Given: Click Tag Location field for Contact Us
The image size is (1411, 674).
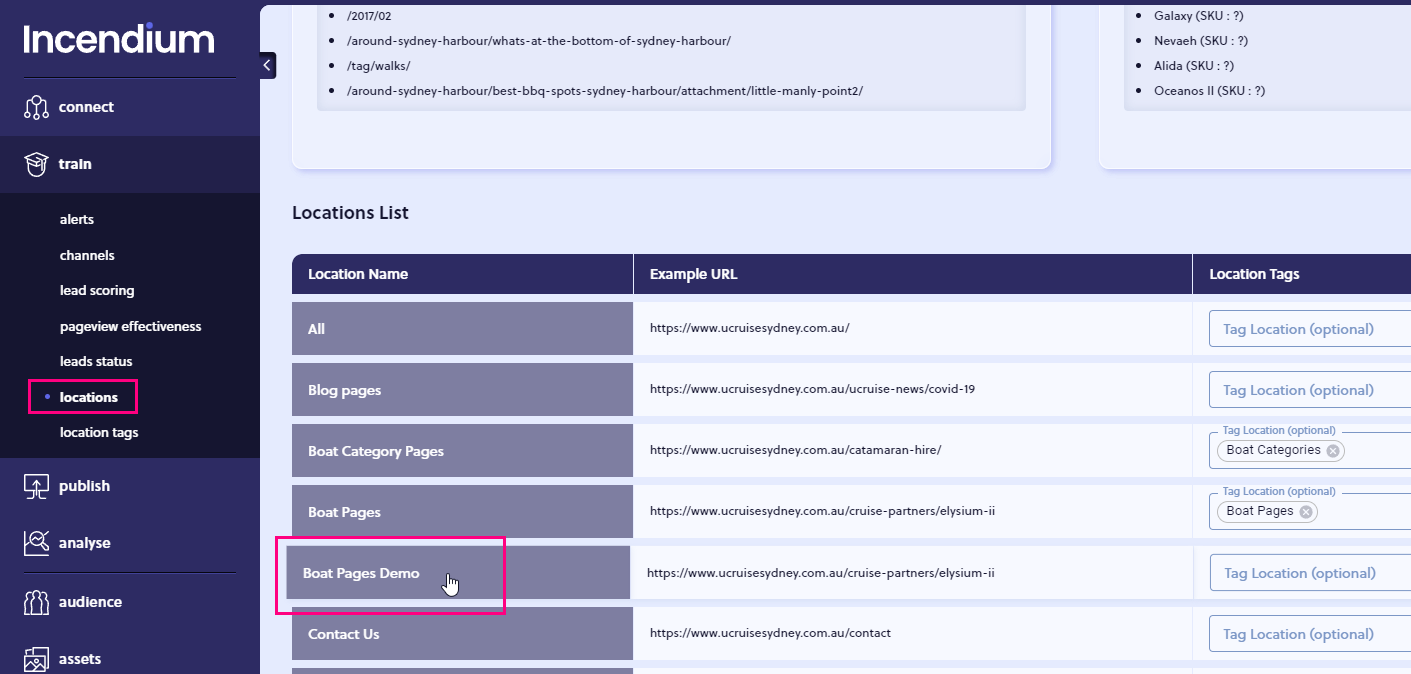Looking at the screenshot, I should click(x=1310, y=634).
